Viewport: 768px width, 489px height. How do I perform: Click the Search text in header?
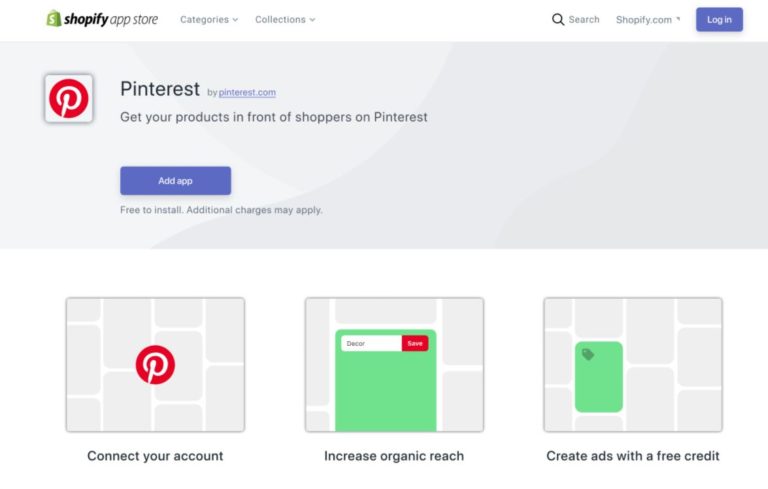(584, 20)
